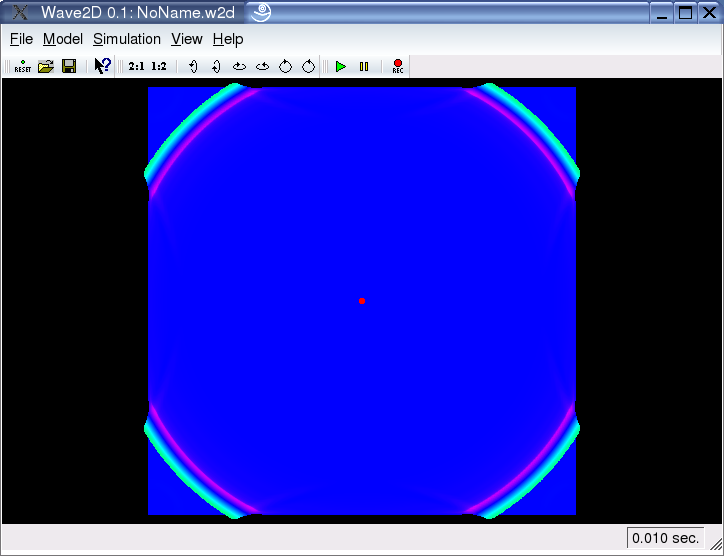Click the last circular rotation icon
This screenshot has width=724, height=556.
point(308,66)
